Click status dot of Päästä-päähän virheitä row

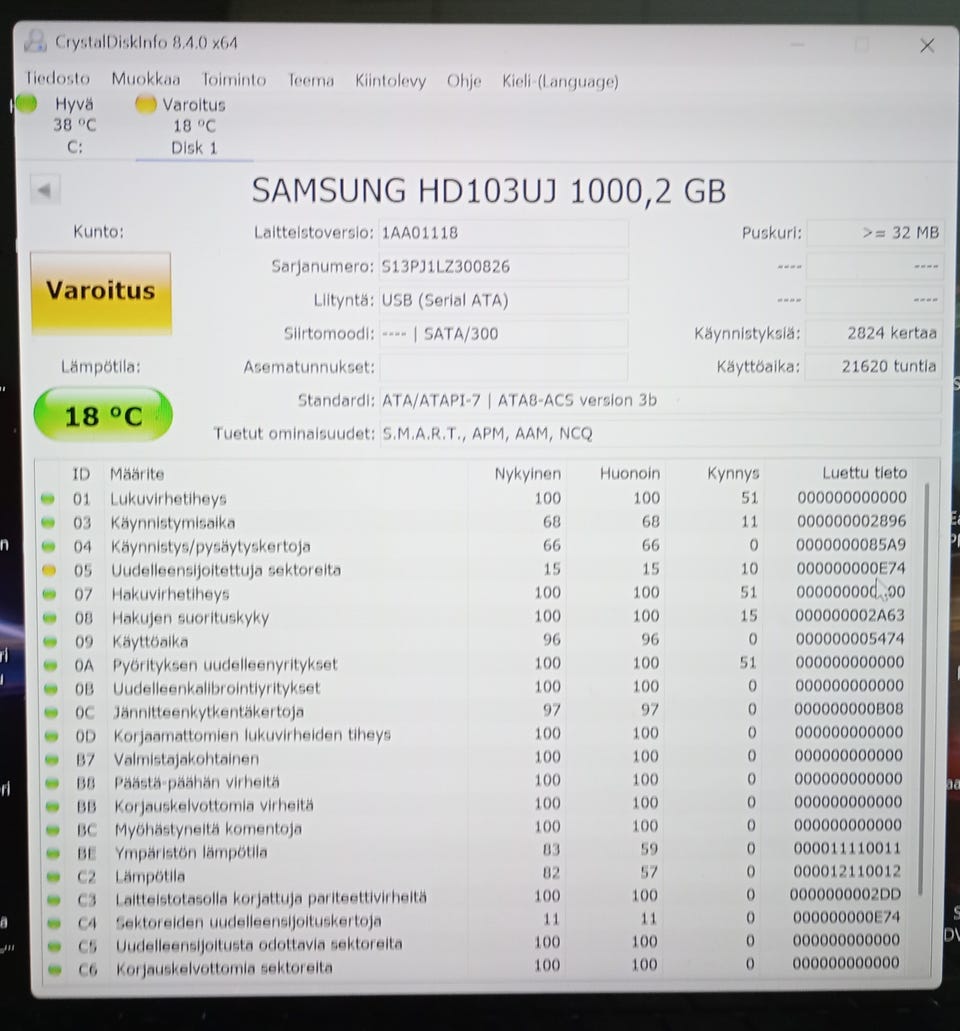[x=52, y=783]
